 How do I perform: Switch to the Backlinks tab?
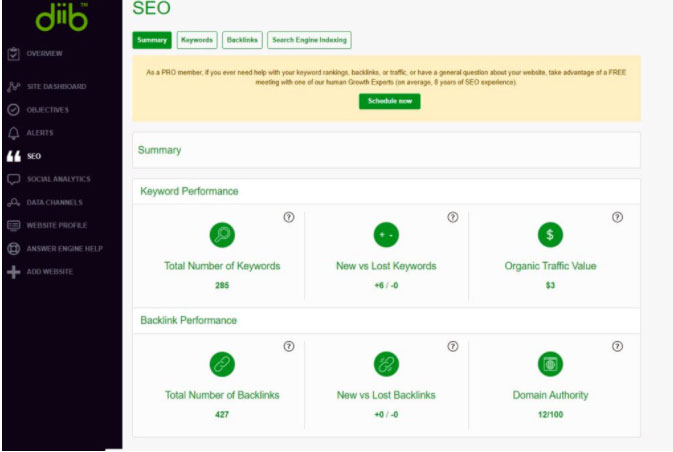(x=241, y=40)
